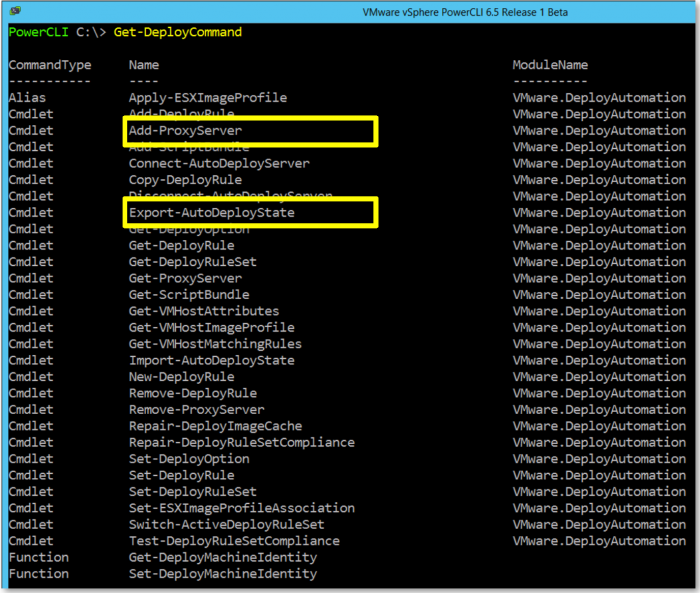Click VMware.DeployAutomation in the Export-AutoDeployState row

[x=599, y=213]
